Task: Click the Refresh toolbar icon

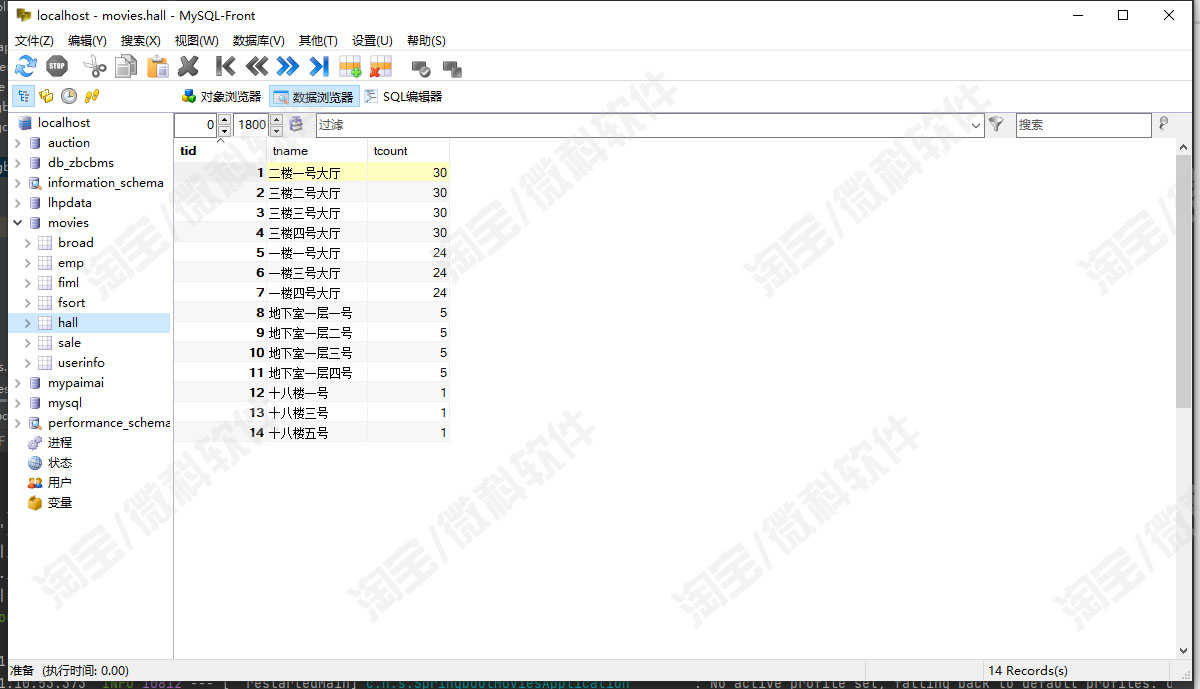Action: pos(25,67)
